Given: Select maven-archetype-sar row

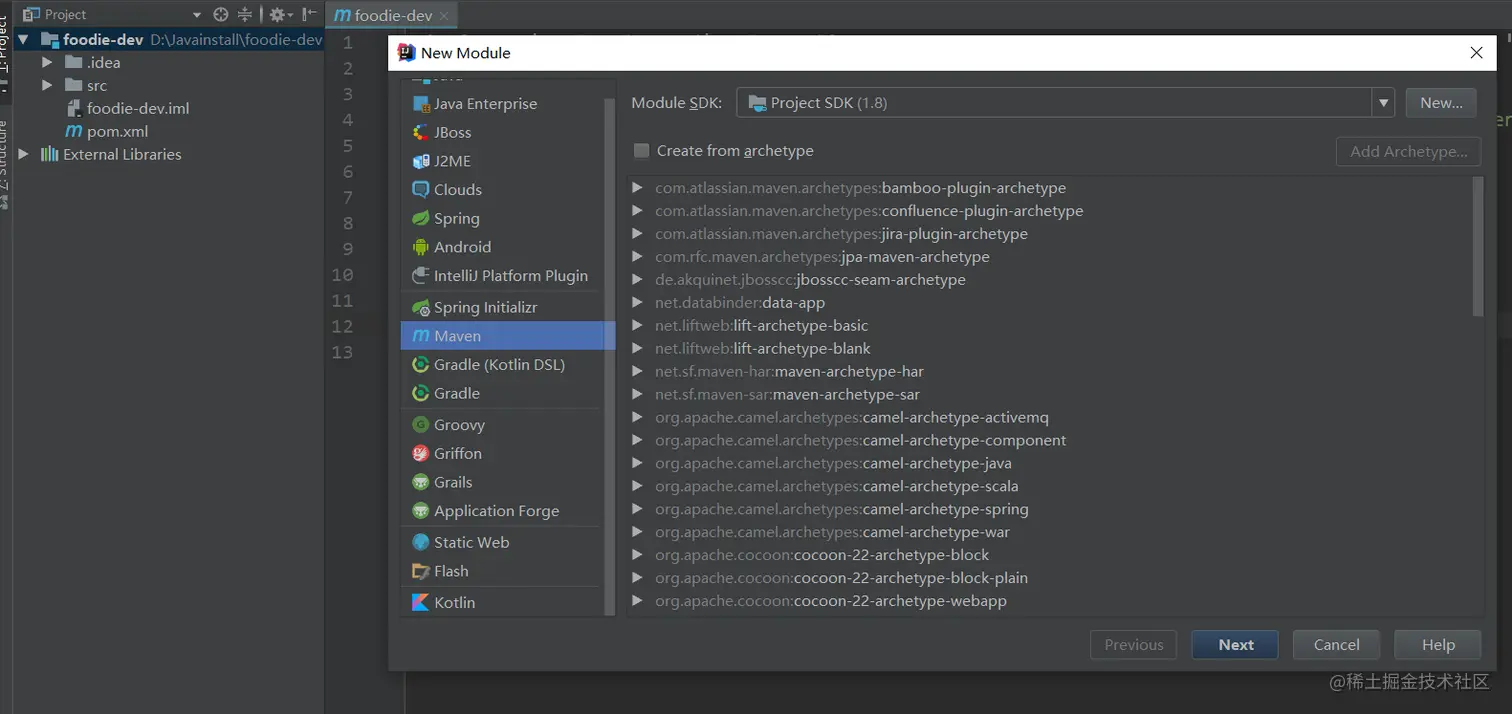Looking at the screenshot, I should click(x=1050, y=395).
